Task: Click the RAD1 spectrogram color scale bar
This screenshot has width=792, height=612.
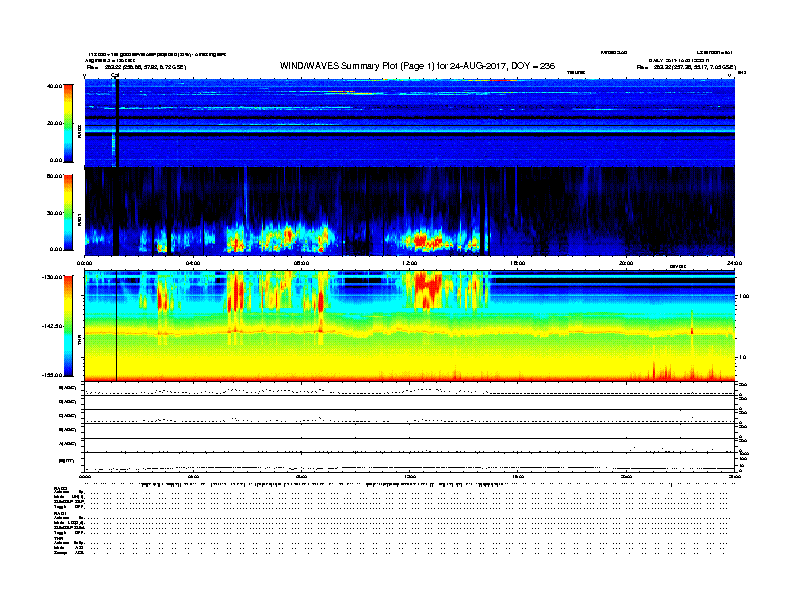Action: pos(68,212)
